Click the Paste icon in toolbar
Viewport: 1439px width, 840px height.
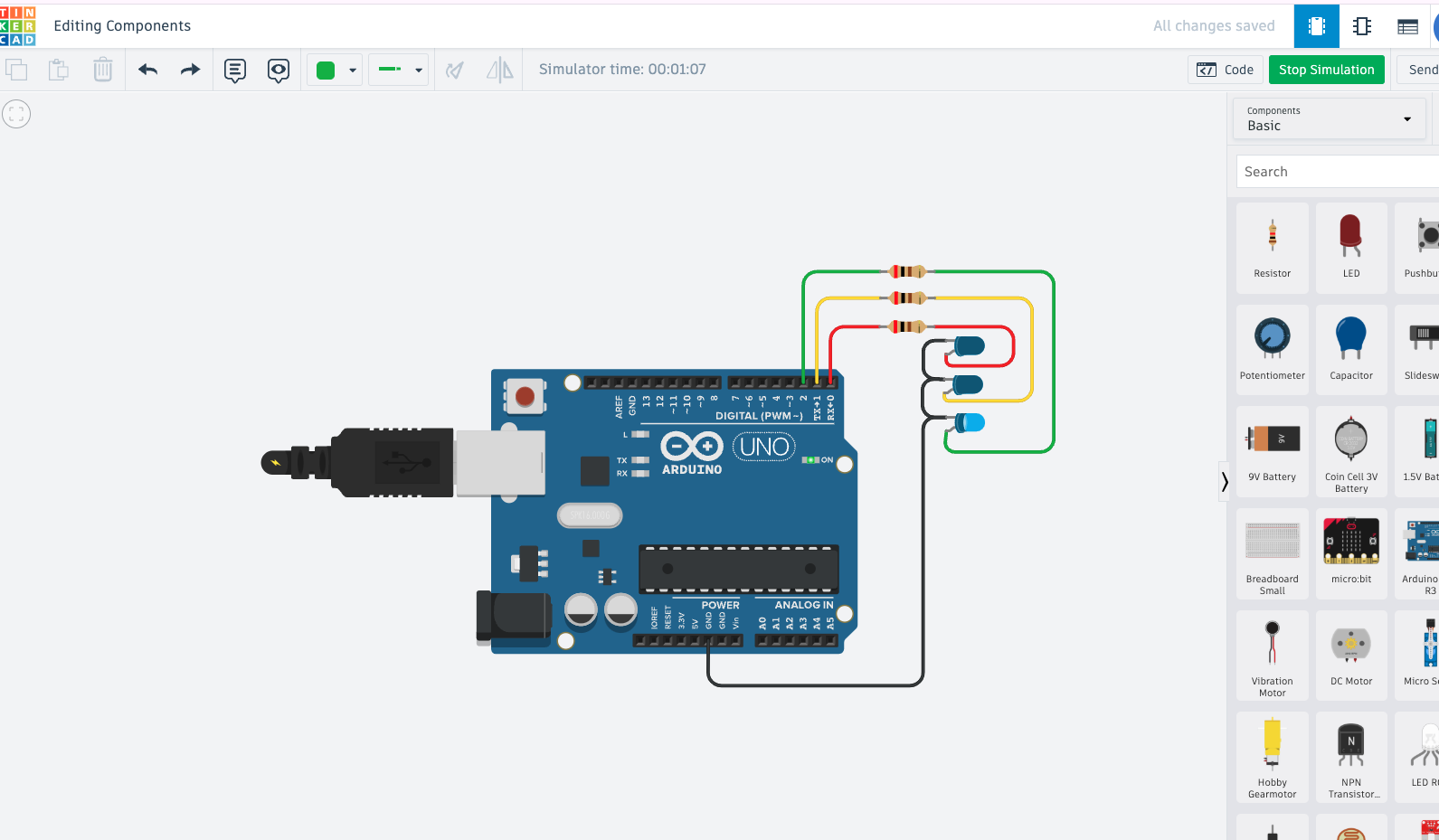pos(59,70)
